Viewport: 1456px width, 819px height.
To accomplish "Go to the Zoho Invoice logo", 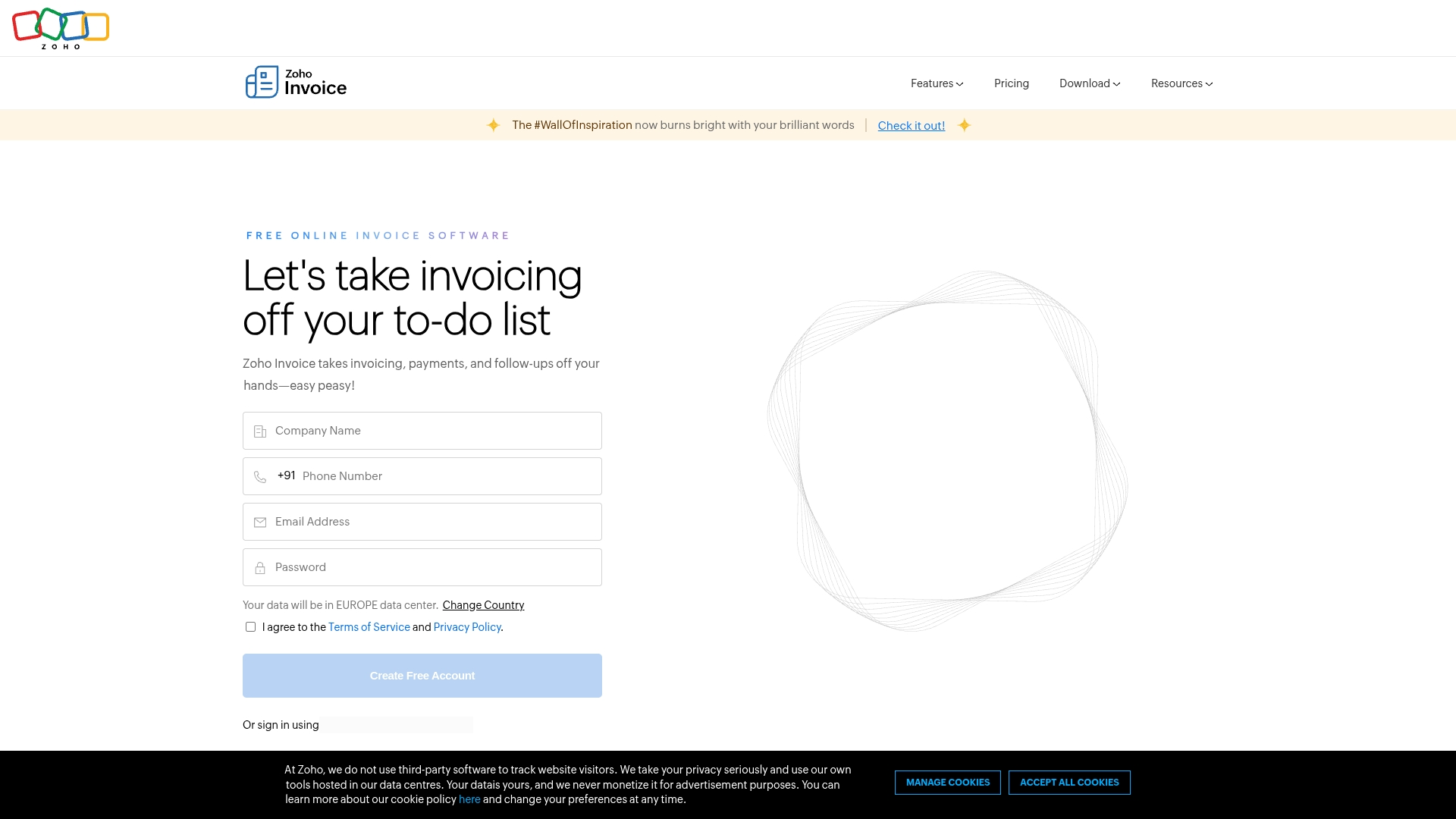I will 296,82.
